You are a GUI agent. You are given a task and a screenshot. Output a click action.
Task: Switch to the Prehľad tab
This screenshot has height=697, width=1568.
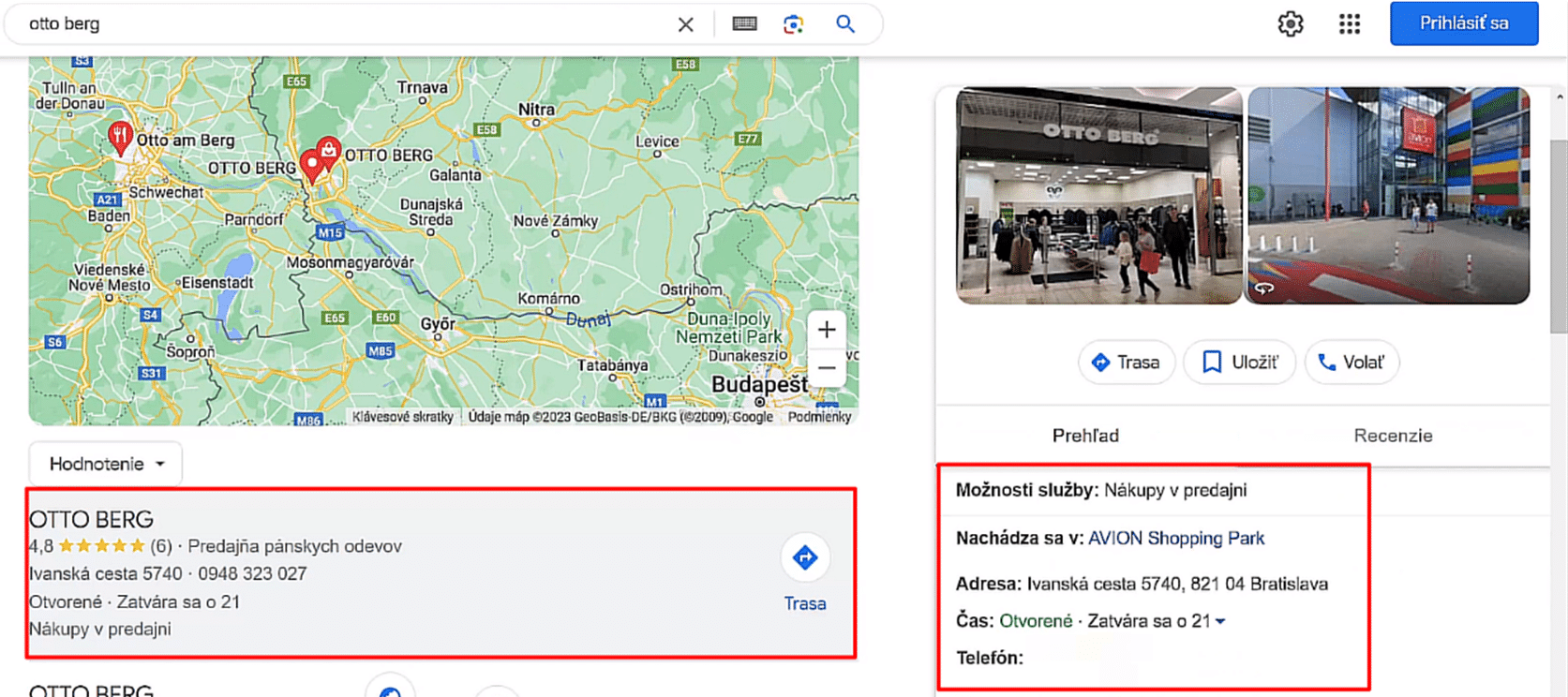1085,436
